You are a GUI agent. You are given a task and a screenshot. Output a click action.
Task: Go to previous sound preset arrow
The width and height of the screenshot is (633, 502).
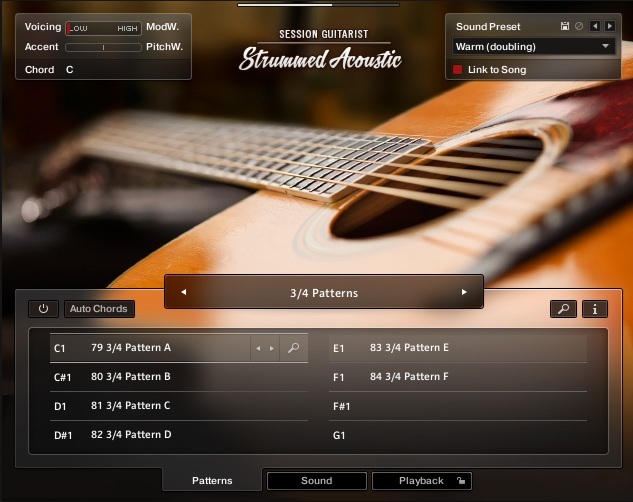(595, 26)
